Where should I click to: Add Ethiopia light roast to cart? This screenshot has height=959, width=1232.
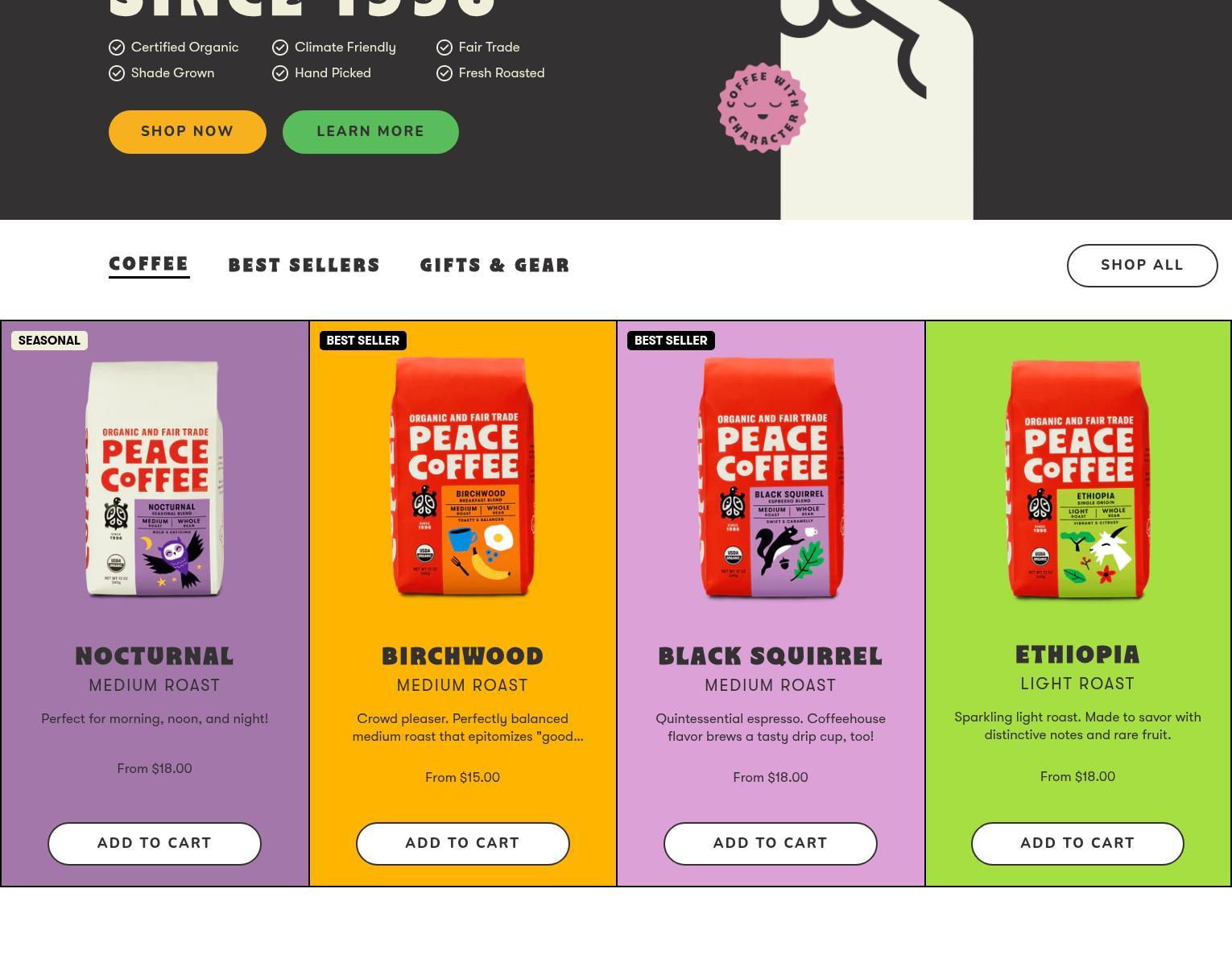point(1077,844)
